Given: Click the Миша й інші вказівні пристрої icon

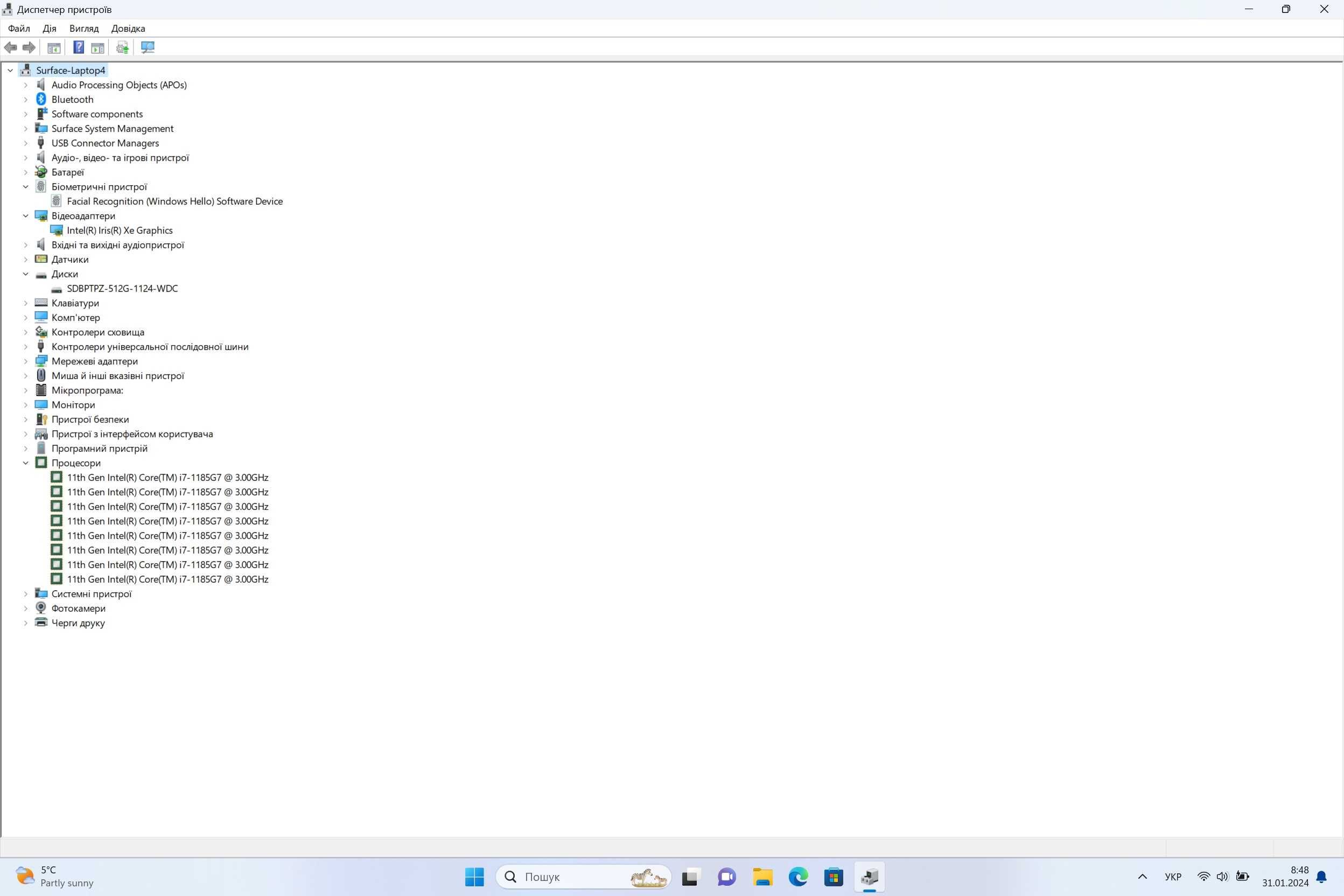Looking at the screenshot, I should [40, 375].
